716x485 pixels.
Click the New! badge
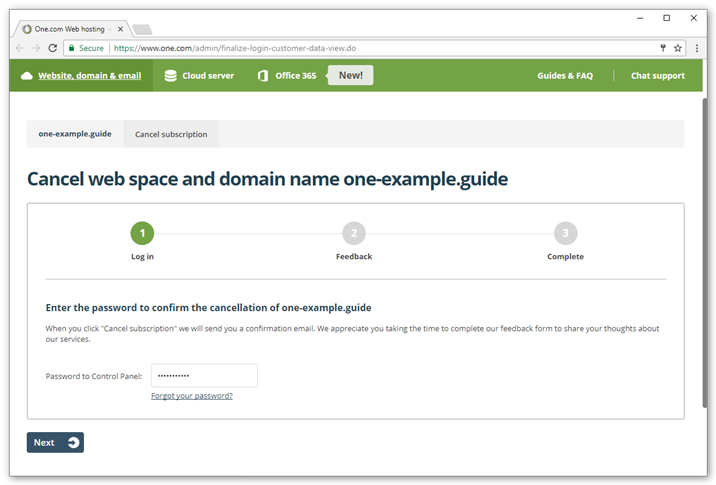351,75
